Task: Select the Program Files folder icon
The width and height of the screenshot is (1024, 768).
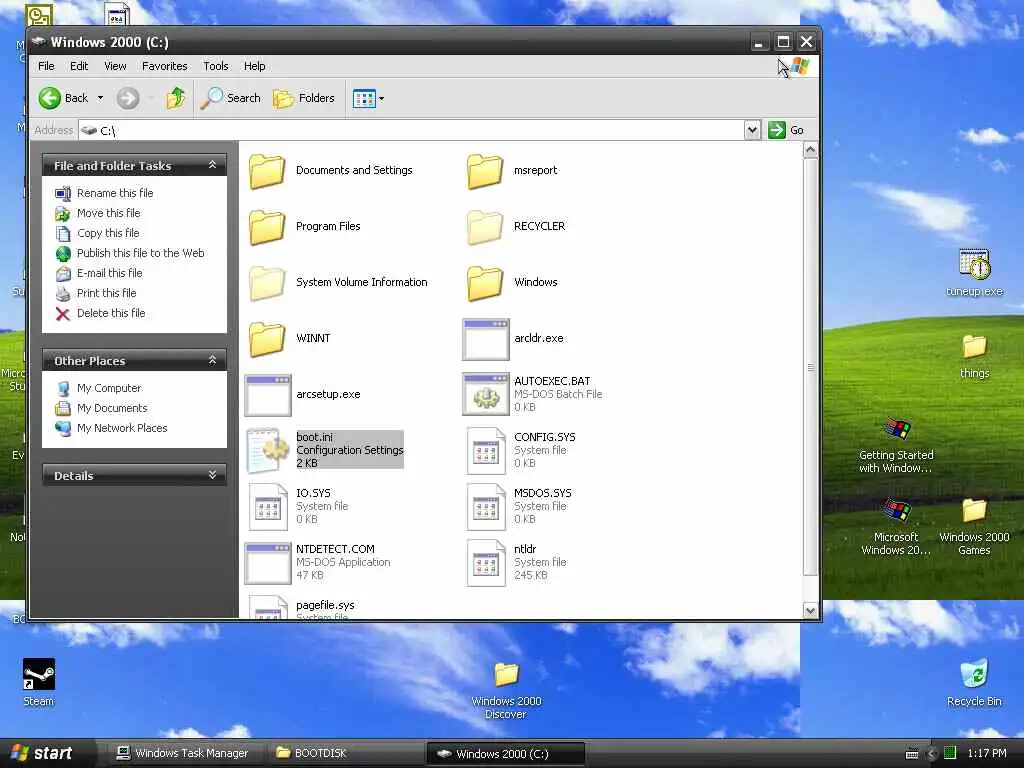Action: point(267,227)
